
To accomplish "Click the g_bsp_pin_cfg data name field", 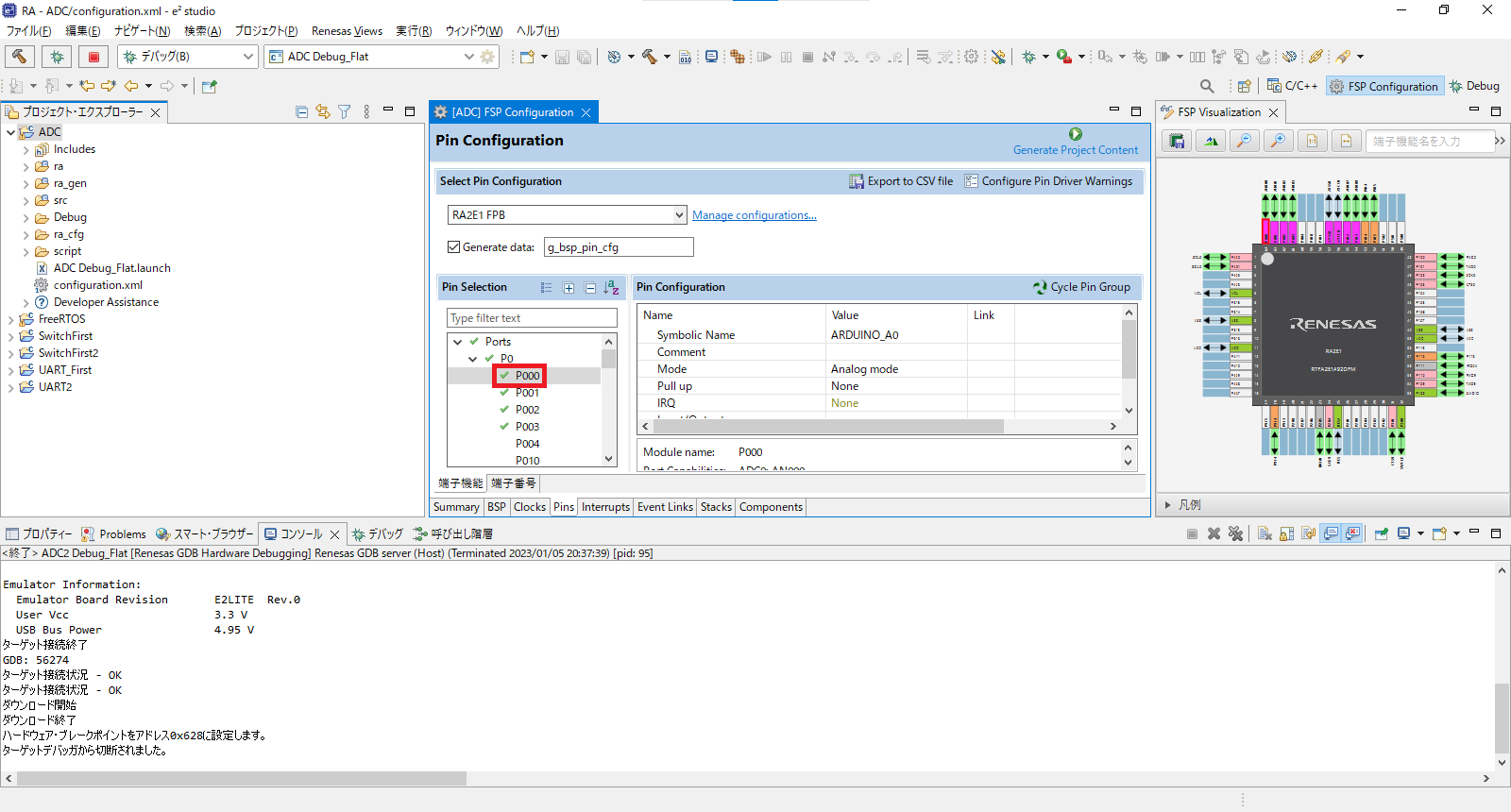I will coord(619,247).
